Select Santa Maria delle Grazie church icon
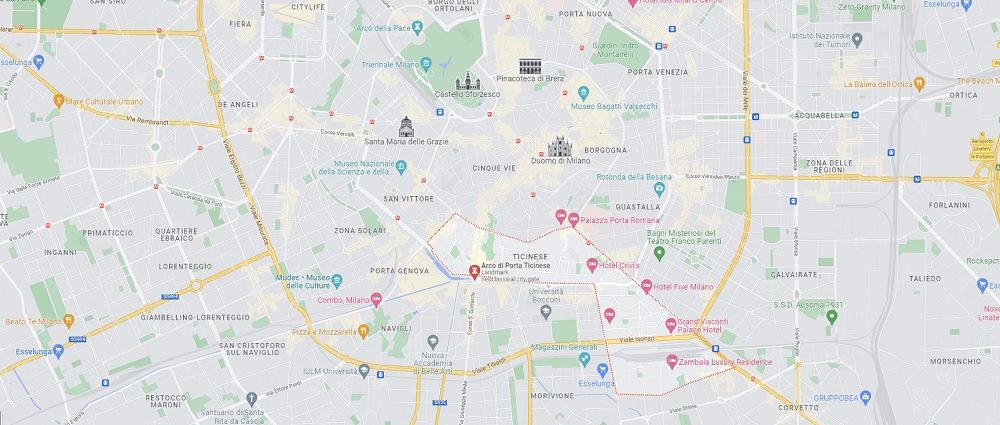 [x=406, y=127]
